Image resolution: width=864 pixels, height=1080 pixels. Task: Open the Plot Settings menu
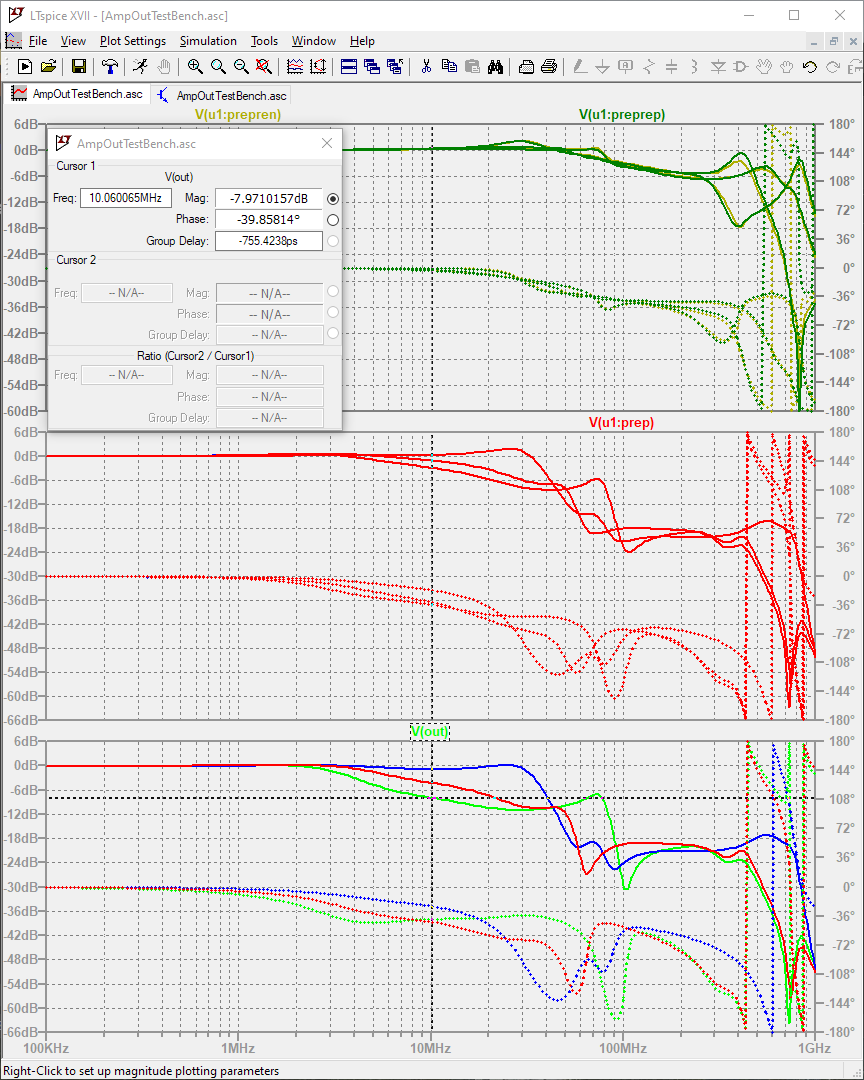coord(133,41)
